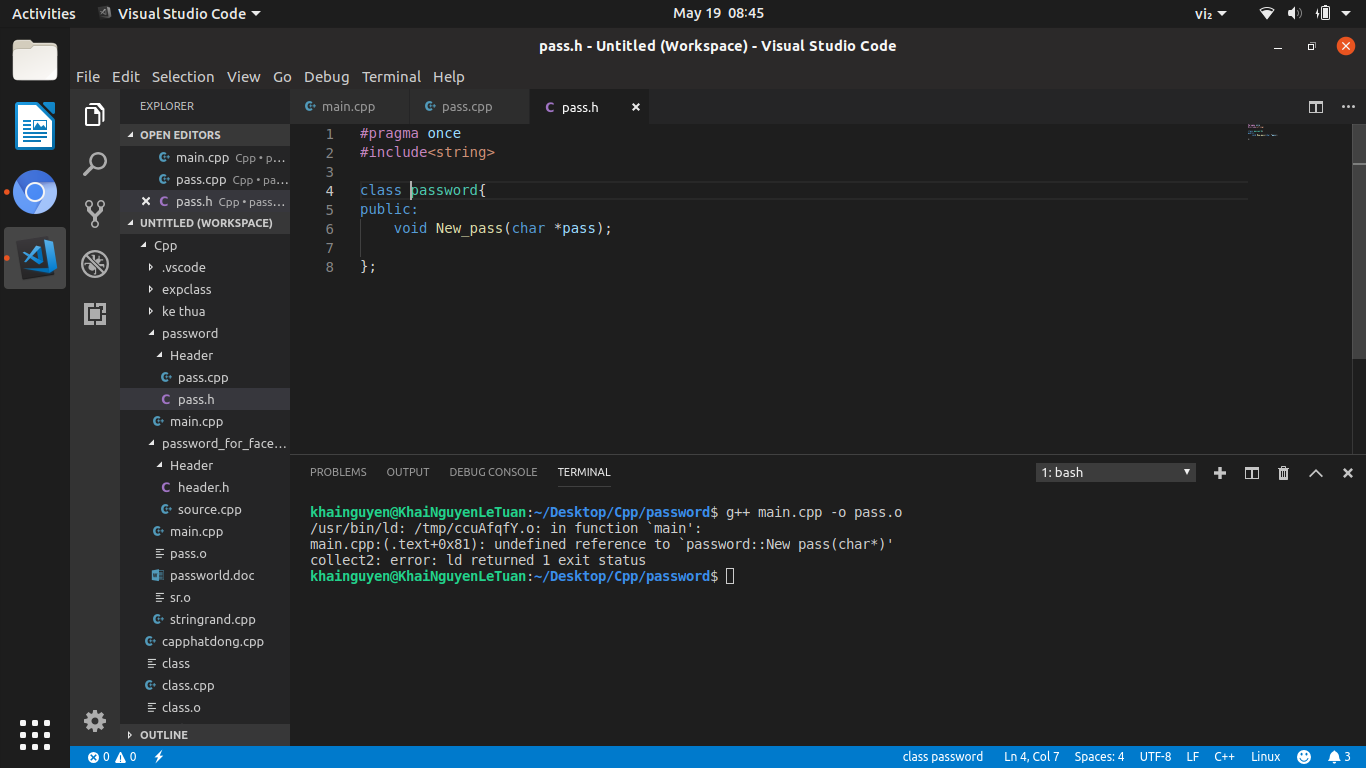Image resolution: width=1366 pixels, height=768 pixels.
Task: Toggle the Explorer view icon
Action: [x=95, y=115]
